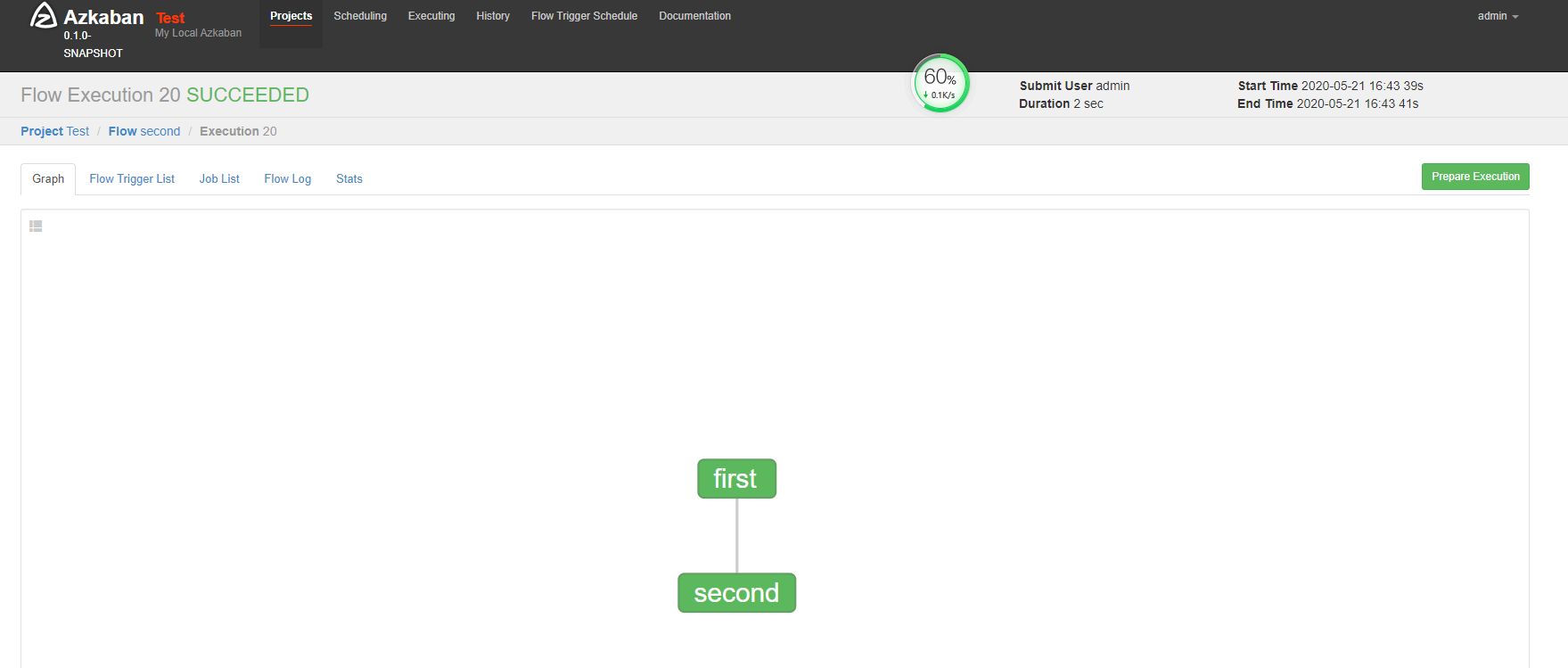This screenshot has width=1568, height=668.
Task: Switch to the Stats tab
Action: point(349,179)
